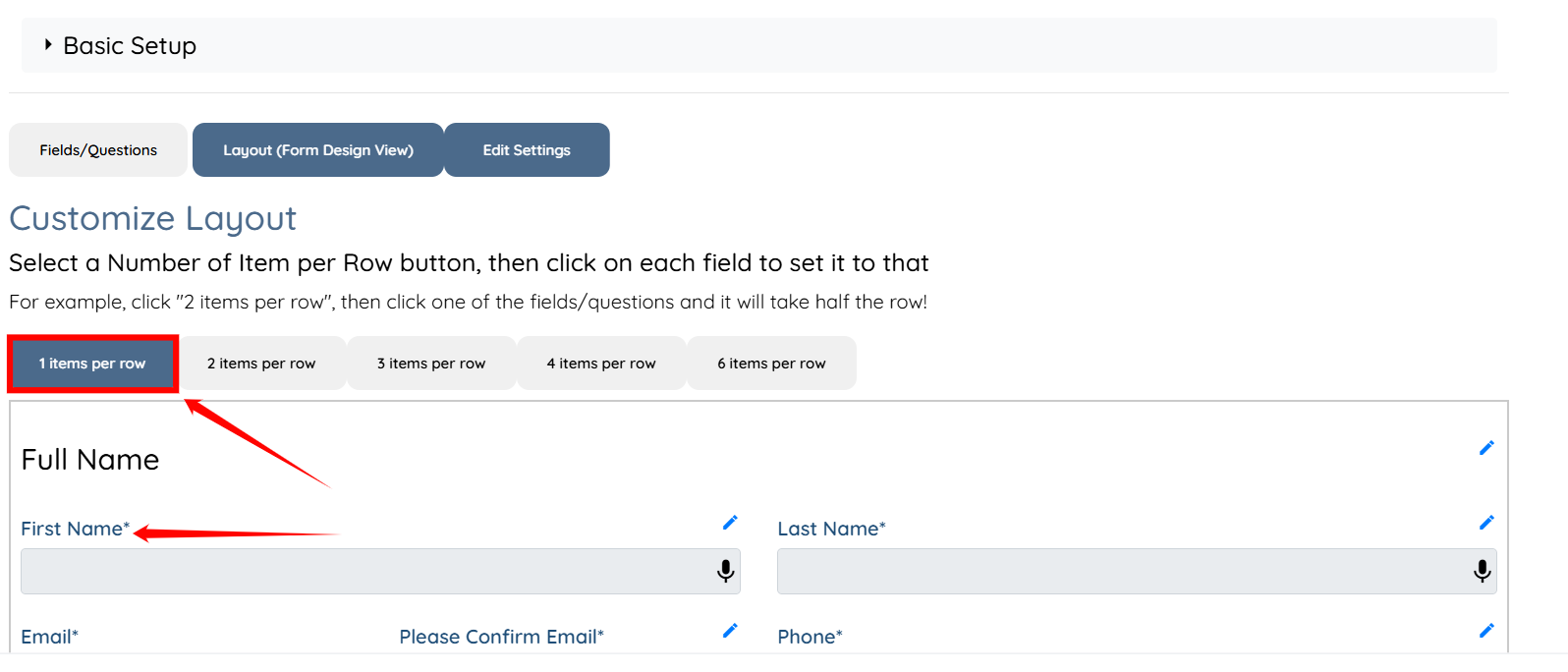Click the Full Name heading

(90, 460)
